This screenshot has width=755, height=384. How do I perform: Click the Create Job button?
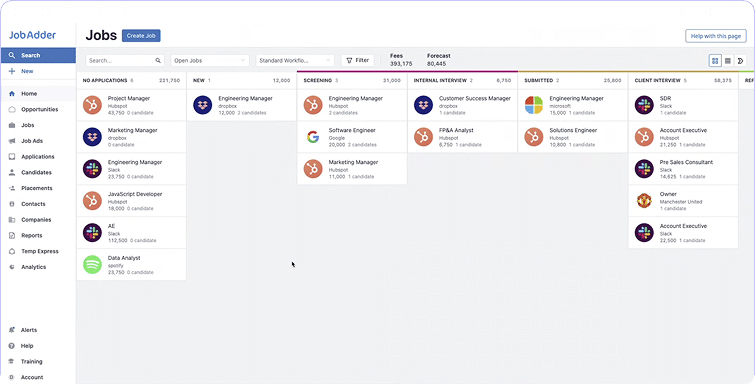141,36
